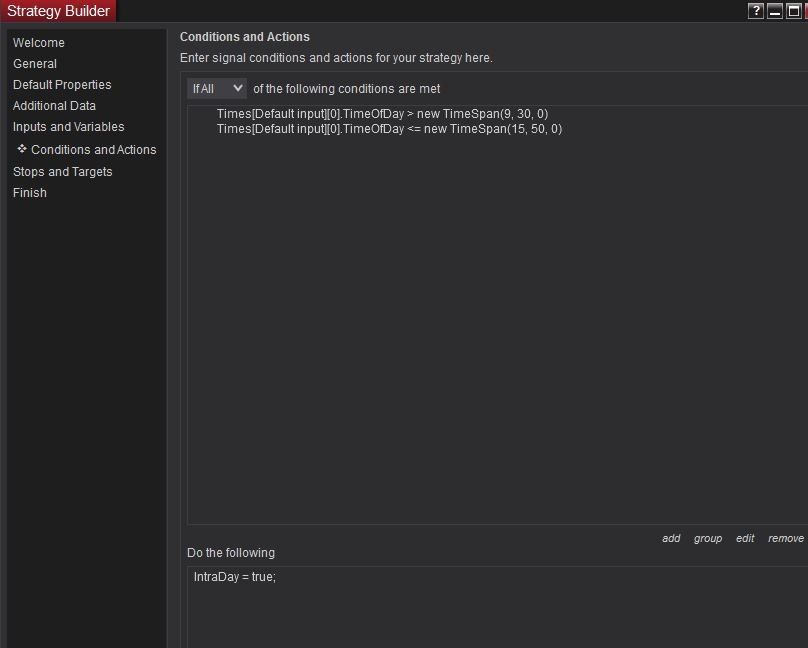
Task: Select the 'IntraDay = true;' action line
Action: pos(235,577)
